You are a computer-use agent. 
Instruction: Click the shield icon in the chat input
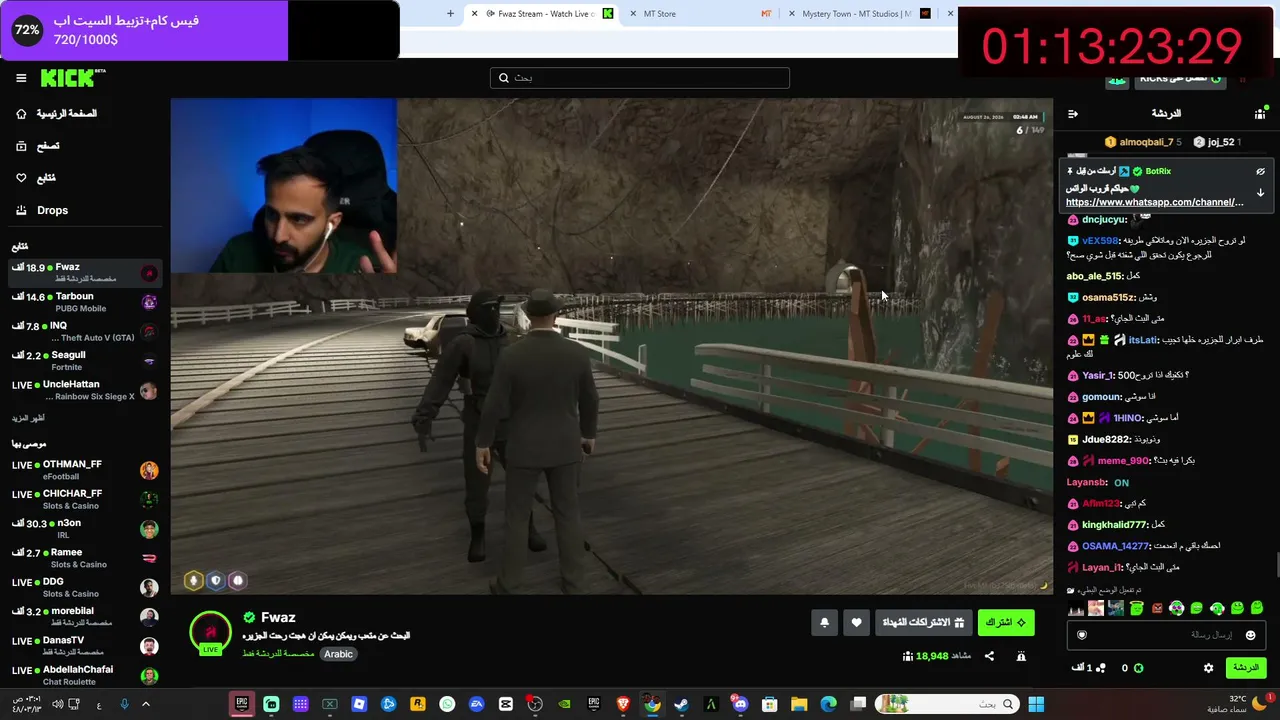click(x=1081, y=635)
